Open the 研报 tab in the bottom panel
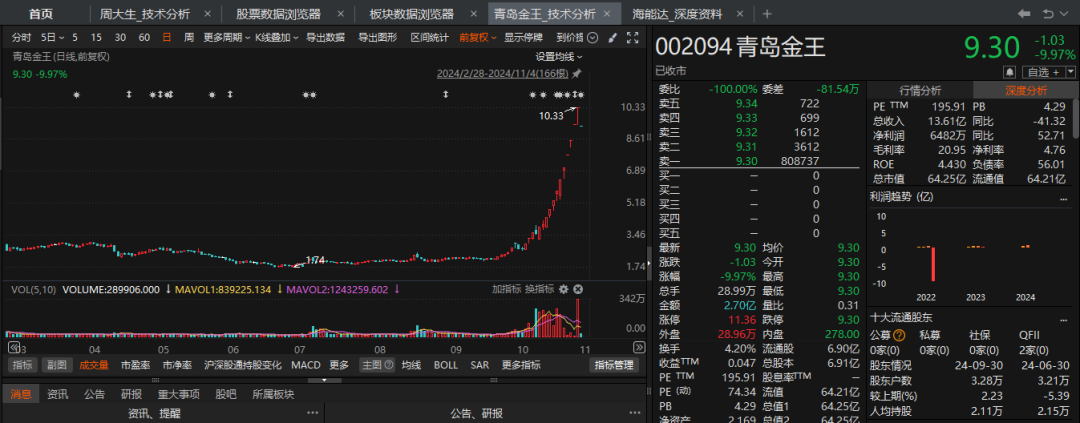Screen dimensions: 1080x423 coord(132,395)
